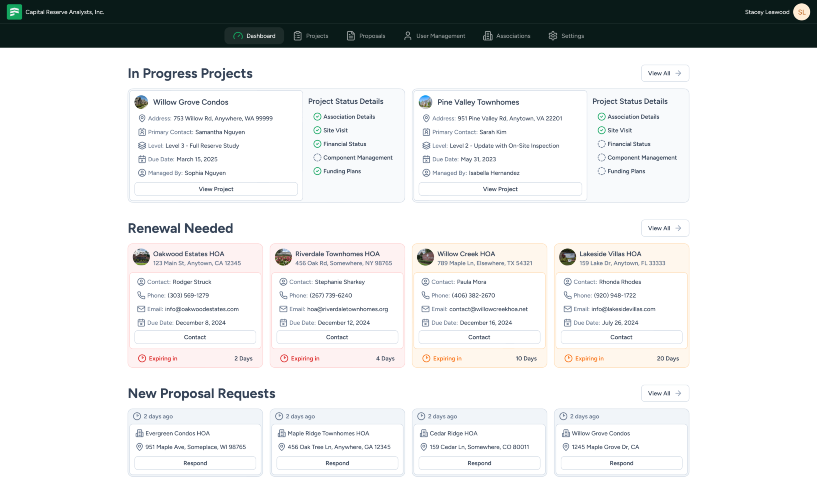Respond to Willow Grove Condos proposal request
This screenshot has height=500, width=817.
click(x=622, y=463)
